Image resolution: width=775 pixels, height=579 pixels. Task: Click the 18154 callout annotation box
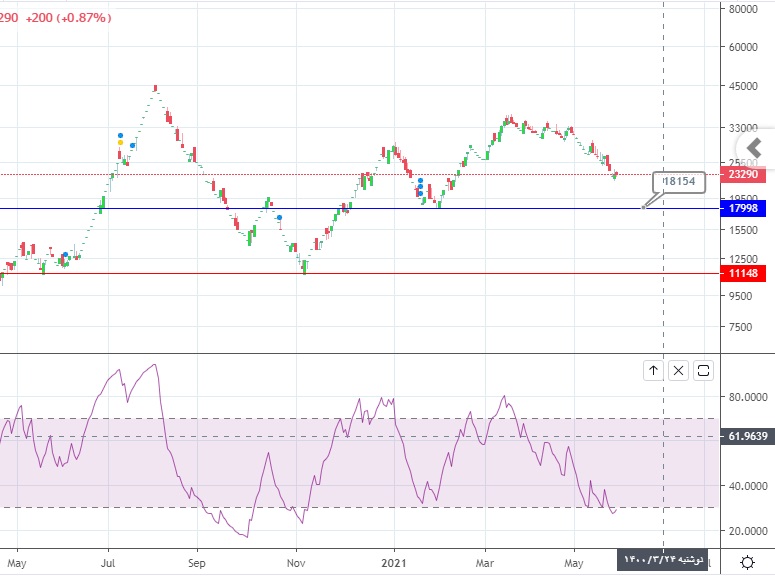click(x=679, y=181)
